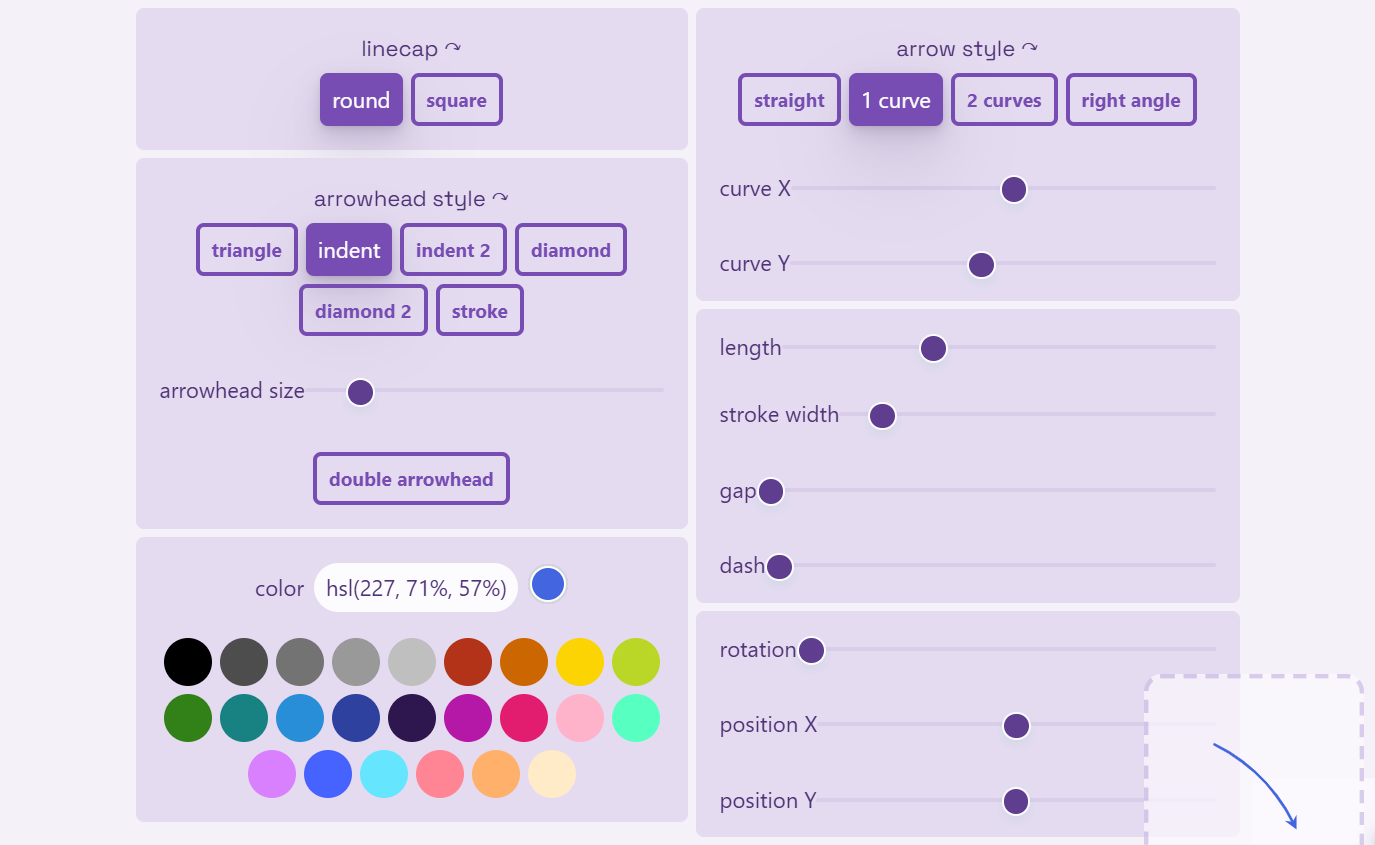Pick the black color swatch
Viewport: 1375px width, 845px height.
[x=188, y=662]
